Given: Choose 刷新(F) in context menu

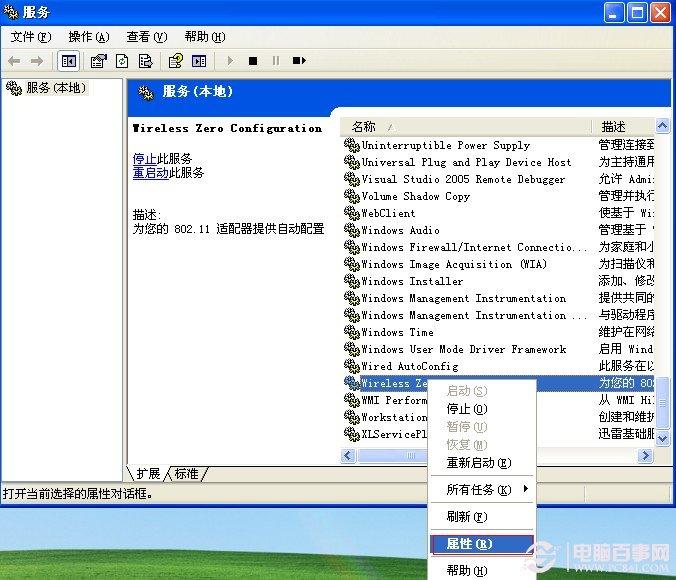Looking at the screenshot, I should pos(482,516).
